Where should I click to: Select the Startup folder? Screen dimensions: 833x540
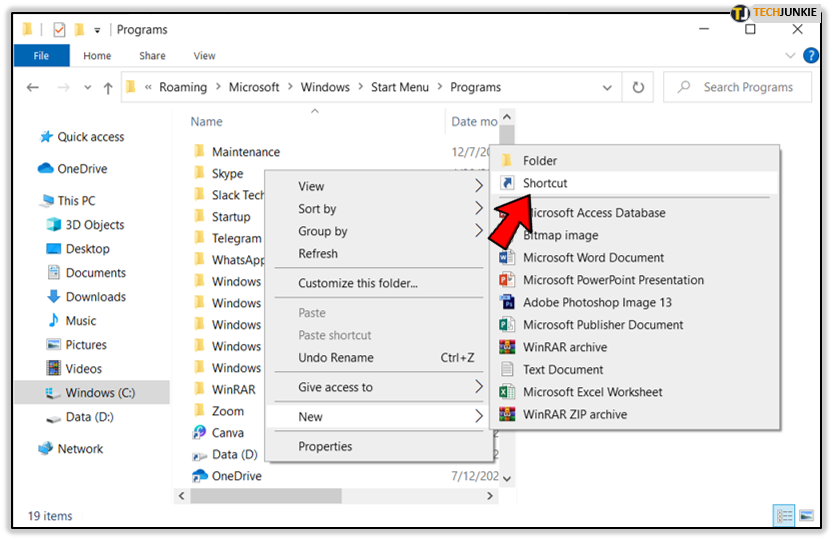222,217
